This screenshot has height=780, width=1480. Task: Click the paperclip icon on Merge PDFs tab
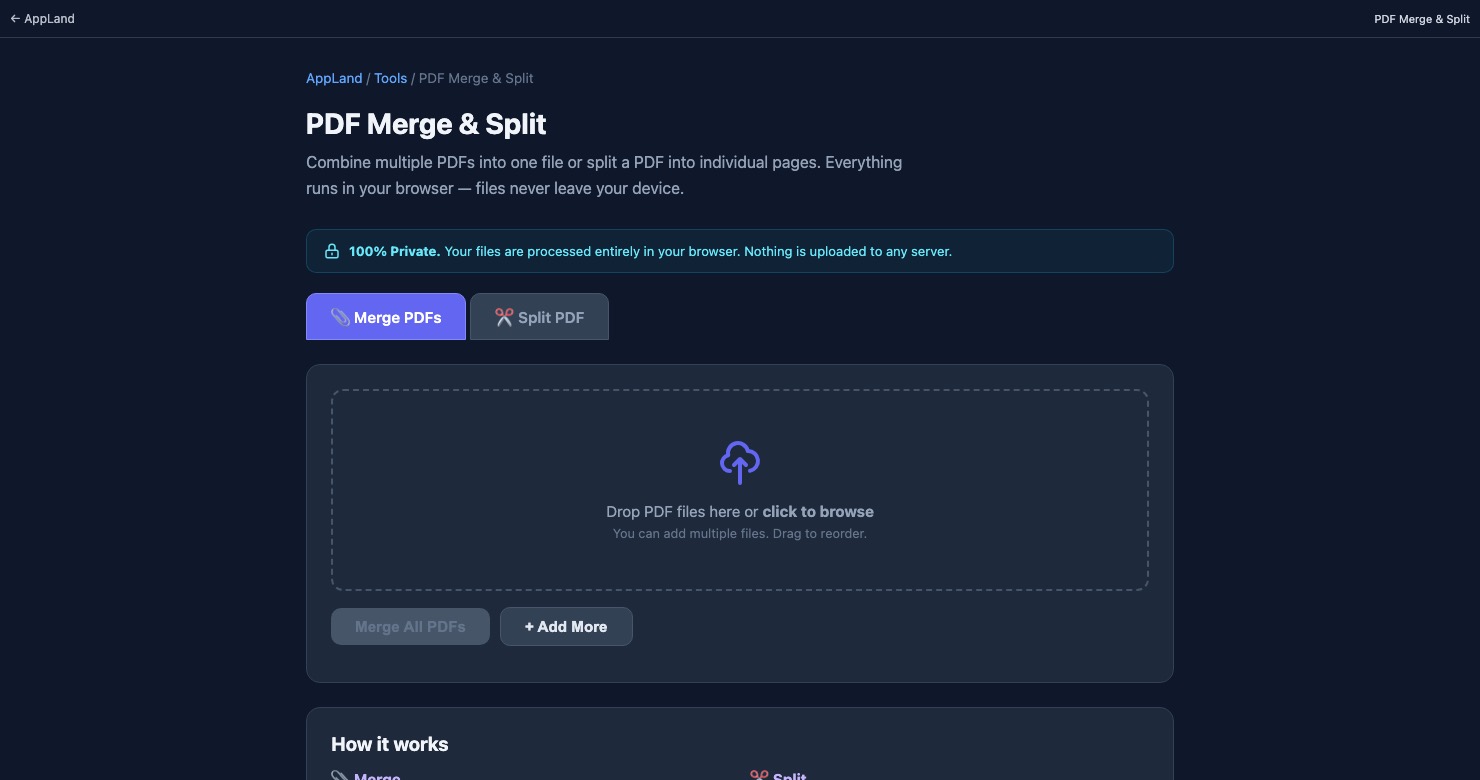(x=340, y=317)
